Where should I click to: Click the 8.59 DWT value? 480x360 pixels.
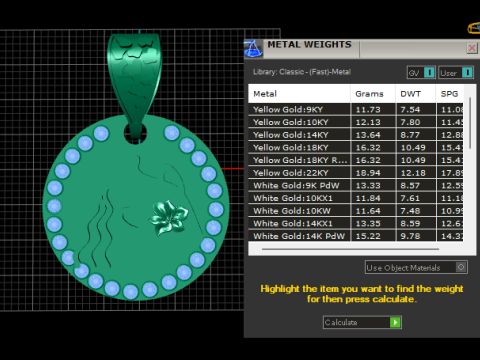(x=410, y=224)
